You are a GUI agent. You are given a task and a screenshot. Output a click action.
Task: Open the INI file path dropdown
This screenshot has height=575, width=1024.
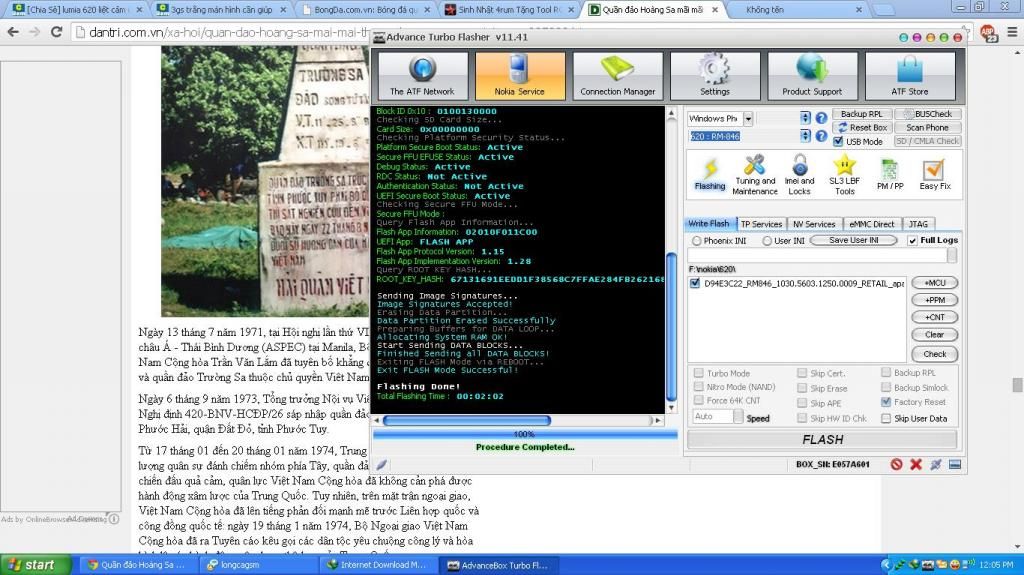952,255
